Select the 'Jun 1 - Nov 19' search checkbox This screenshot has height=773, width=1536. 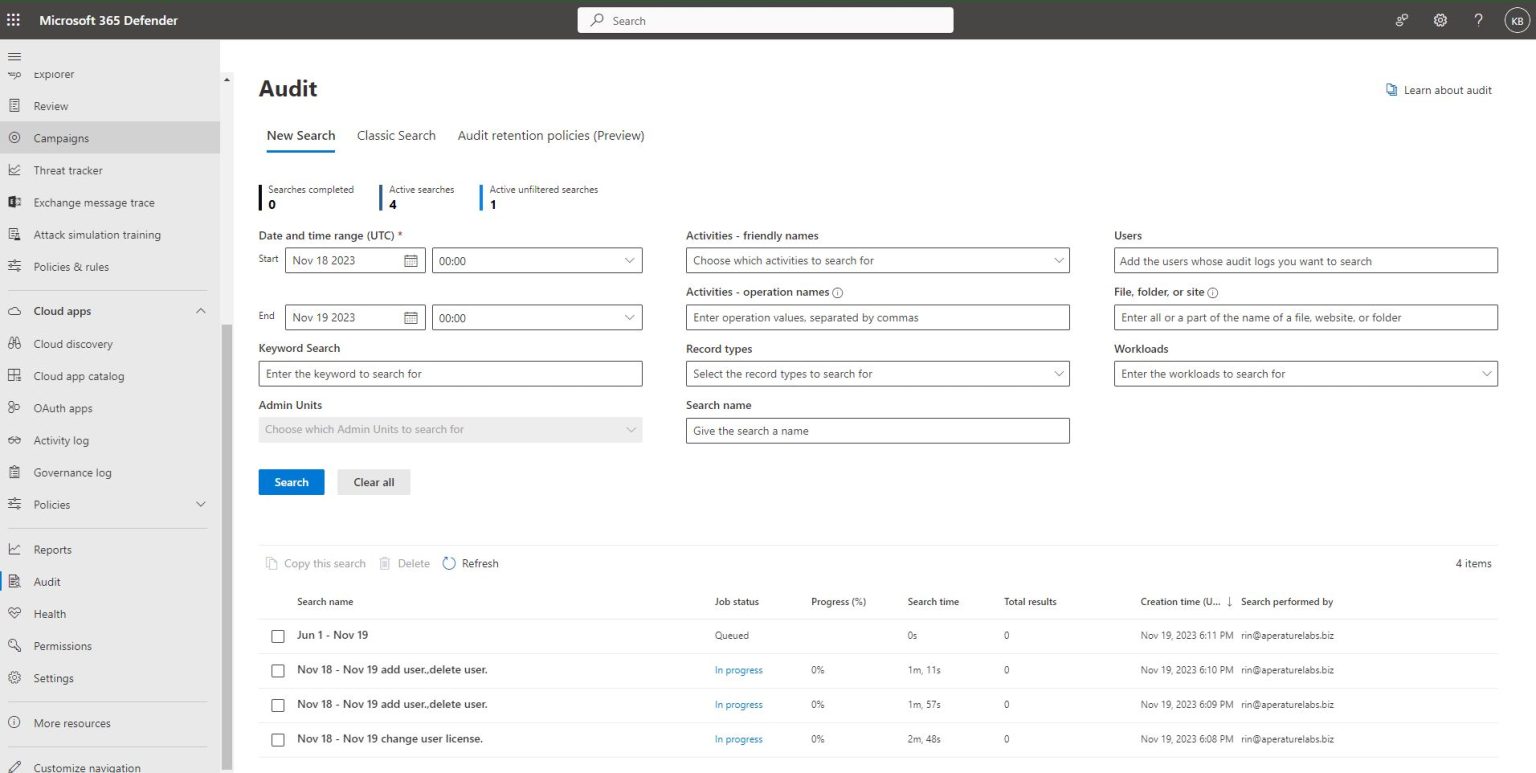pos(278,636)
